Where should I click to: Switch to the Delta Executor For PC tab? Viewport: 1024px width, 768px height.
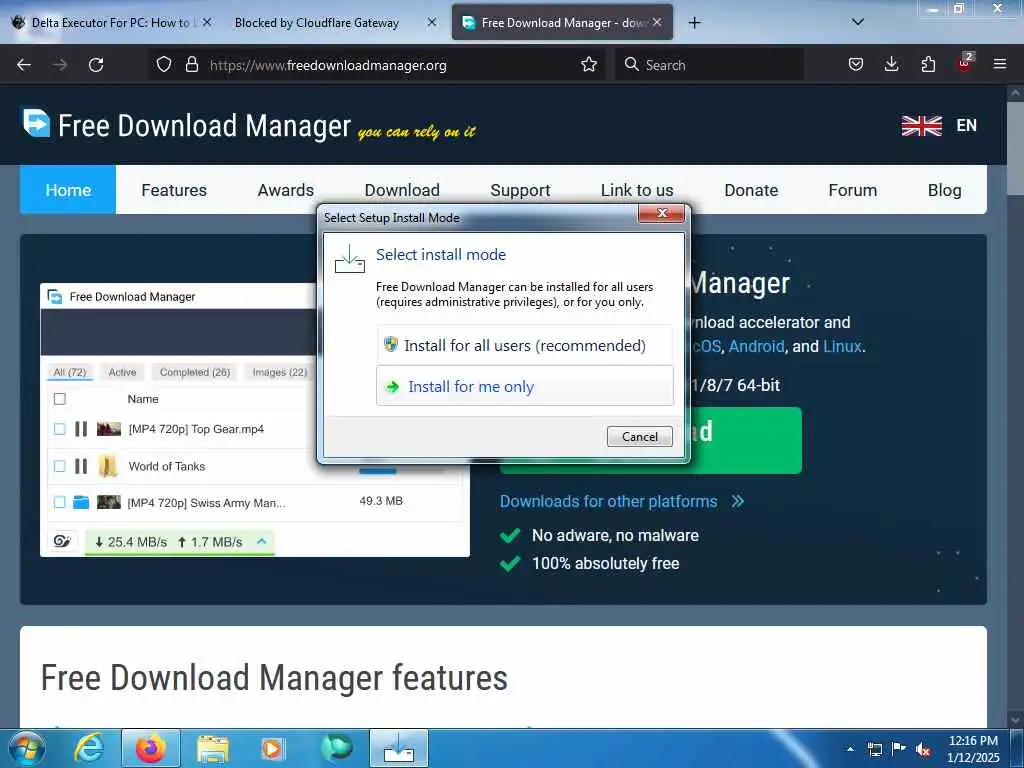pos(110,23)
